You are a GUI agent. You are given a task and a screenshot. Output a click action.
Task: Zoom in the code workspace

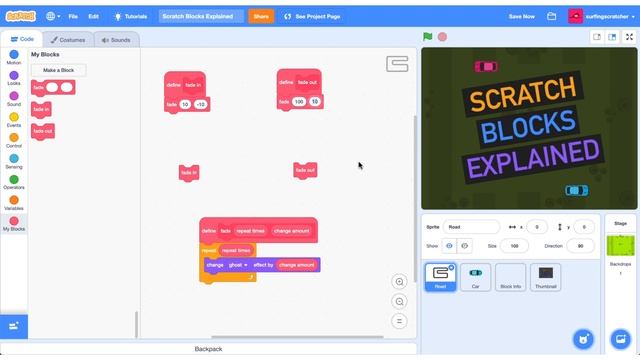pos(399,282)
